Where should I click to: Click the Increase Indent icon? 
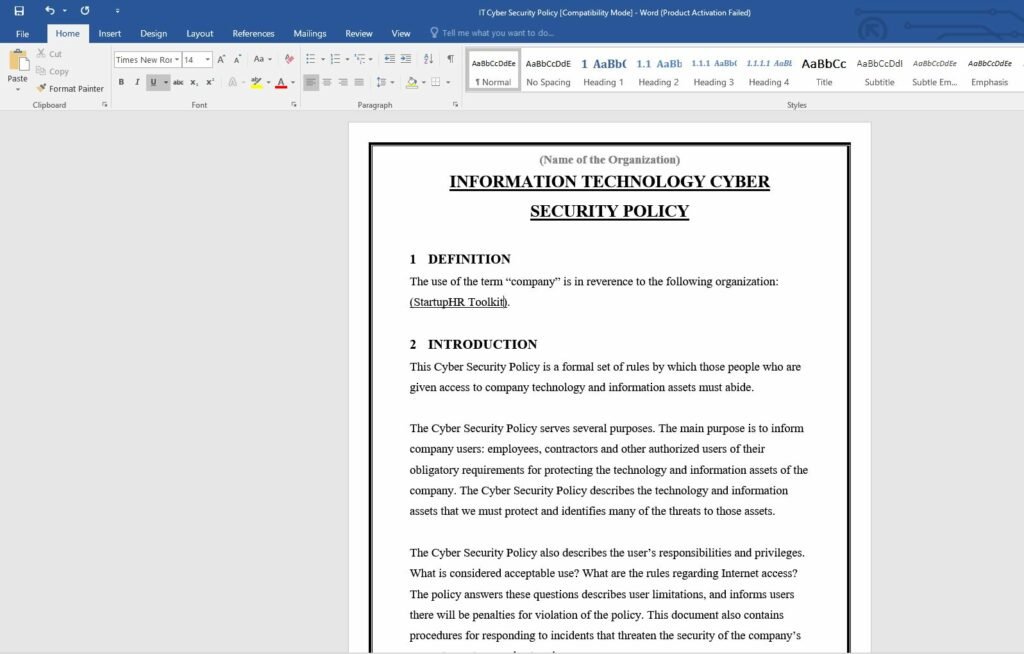406,59
